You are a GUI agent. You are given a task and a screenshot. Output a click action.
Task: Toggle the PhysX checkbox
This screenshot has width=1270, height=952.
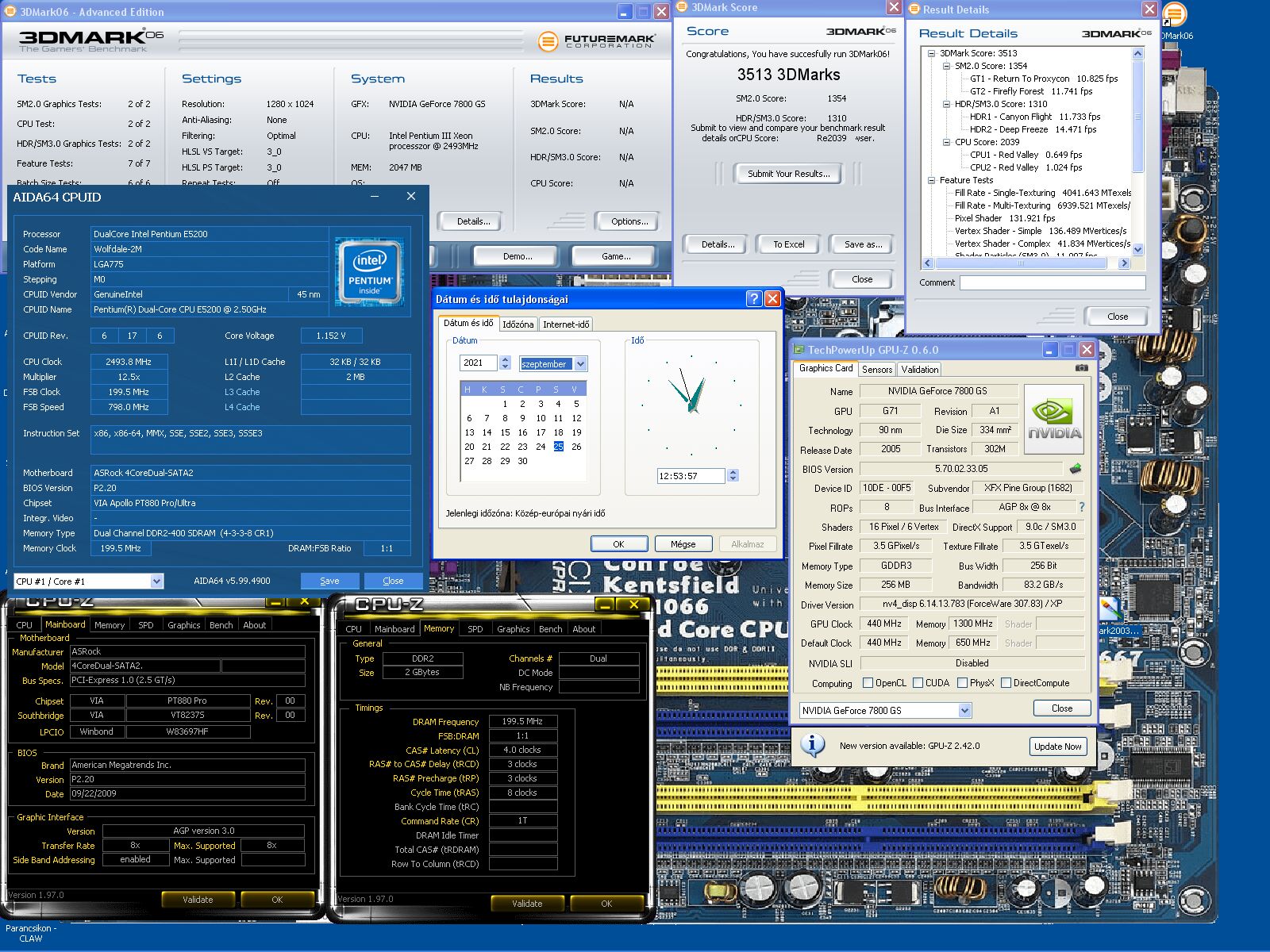(962, 682)
